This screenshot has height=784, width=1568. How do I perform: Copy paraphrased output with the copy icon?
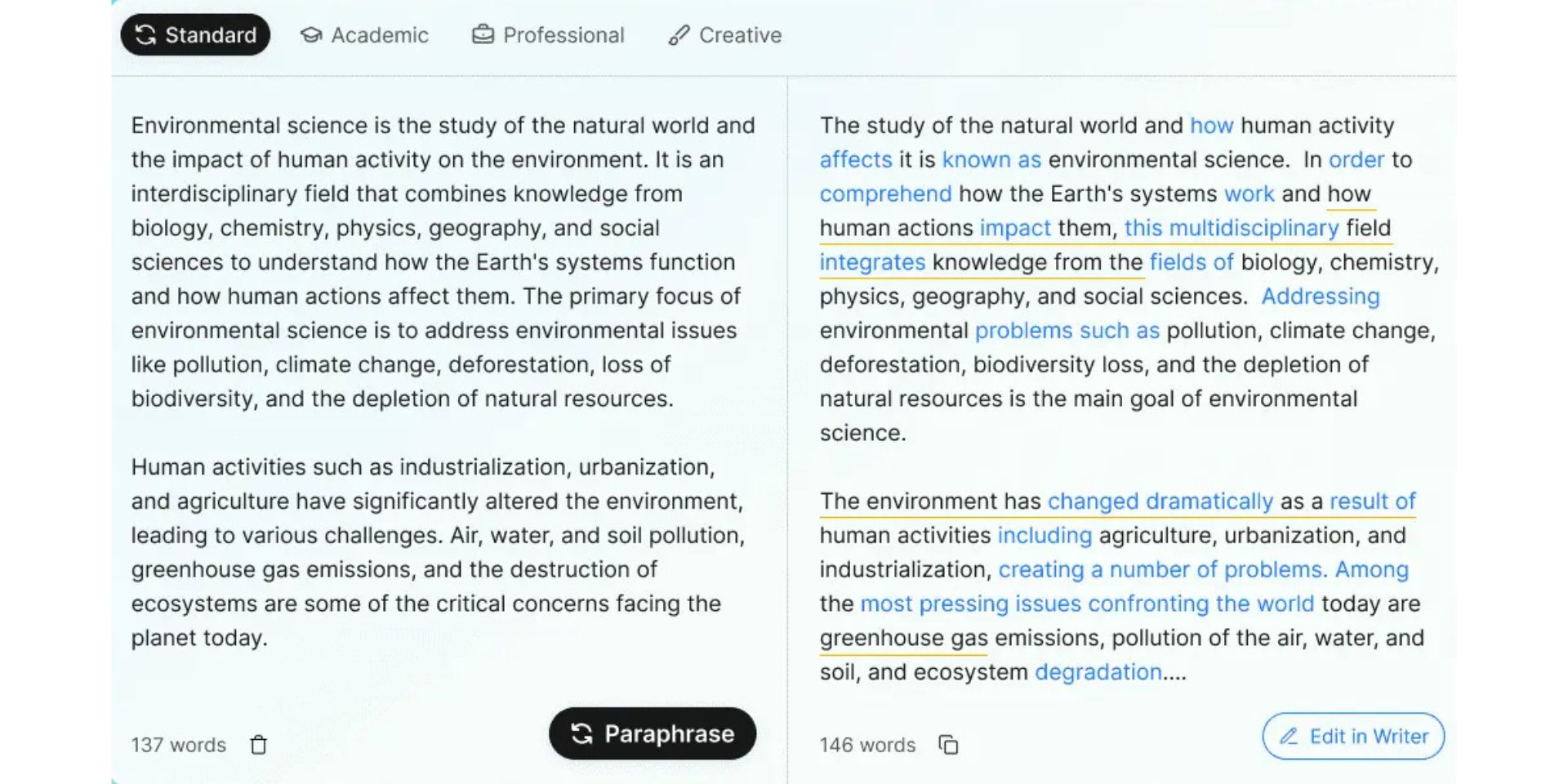(948, 745)
